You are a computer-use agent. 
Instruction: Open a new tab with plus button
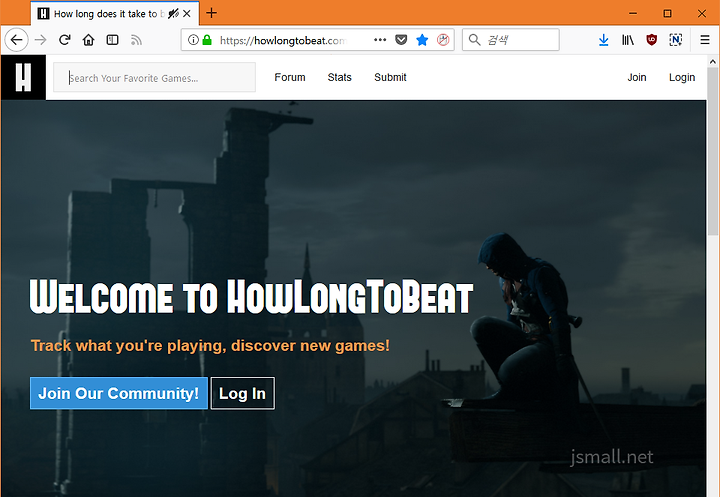pos(211,13)
